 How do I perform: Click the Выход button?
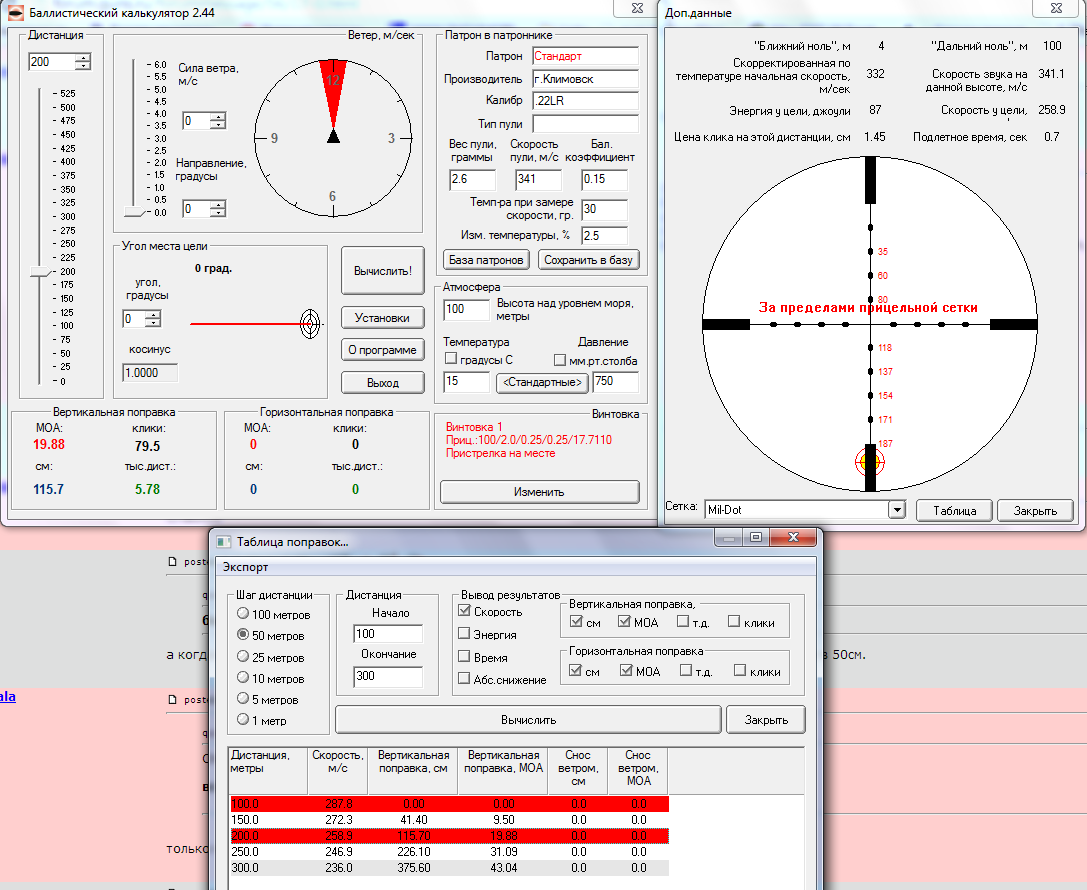click(383, 383)
